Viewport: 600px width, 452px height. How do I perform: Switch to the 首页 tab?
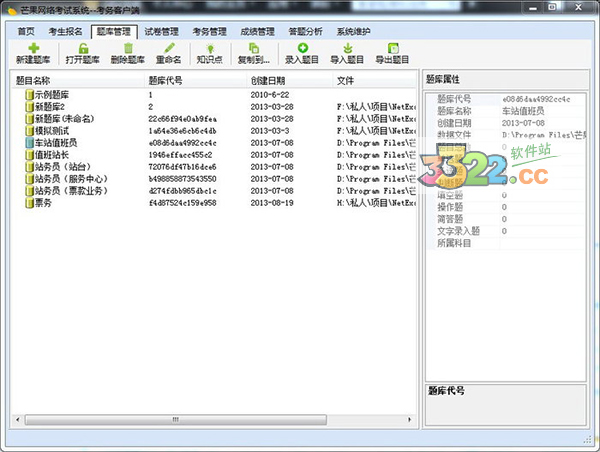pyautogui.click(x=26, y=31)
